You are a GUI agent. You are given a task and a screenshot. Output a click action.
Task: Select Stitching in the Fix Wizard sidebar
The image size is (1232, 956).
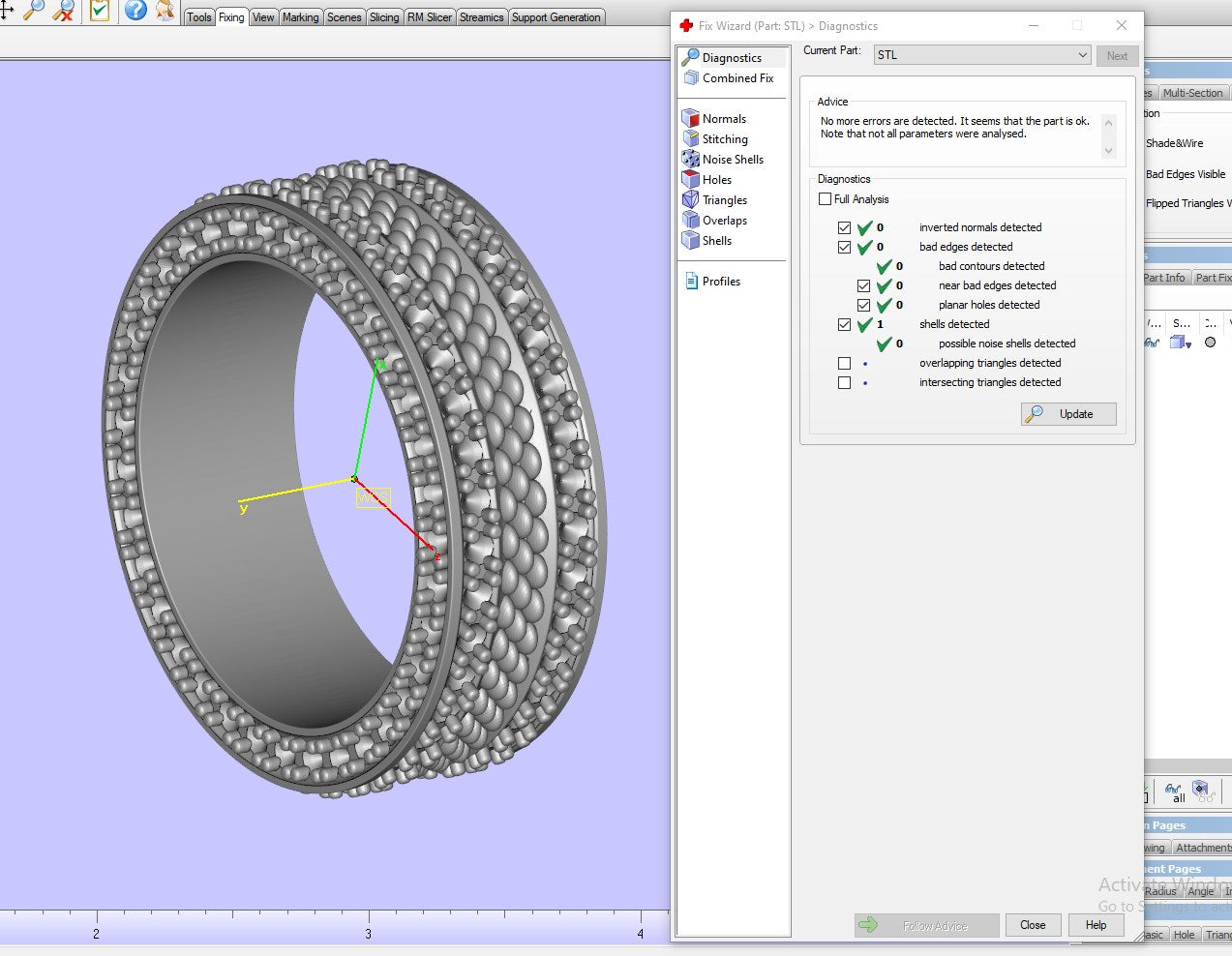[724, 139]
